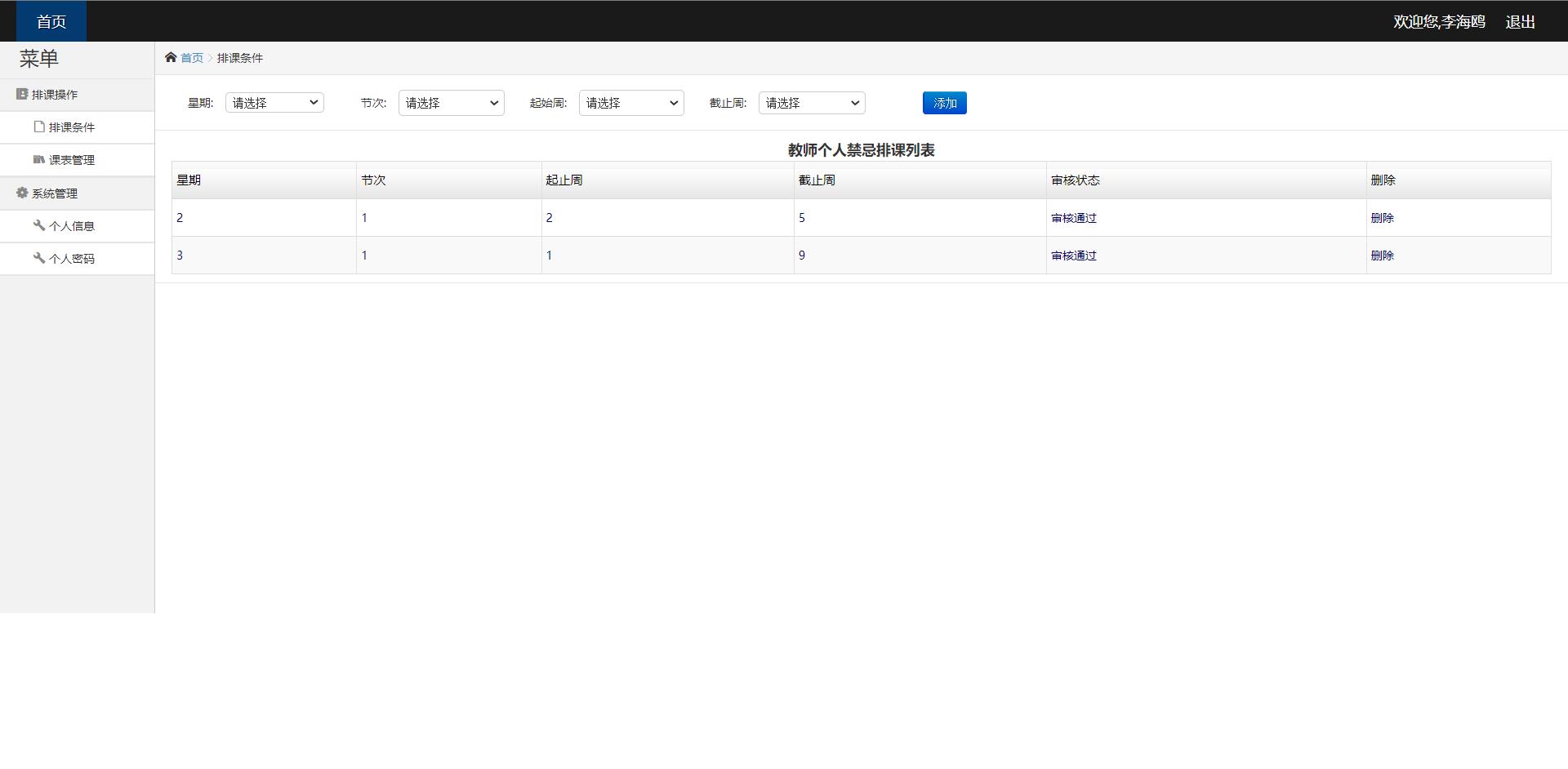This screenshot has height=769, width=1568.
Task: Click the 排课操作 section icon
Action: click(x=22, y=94)
